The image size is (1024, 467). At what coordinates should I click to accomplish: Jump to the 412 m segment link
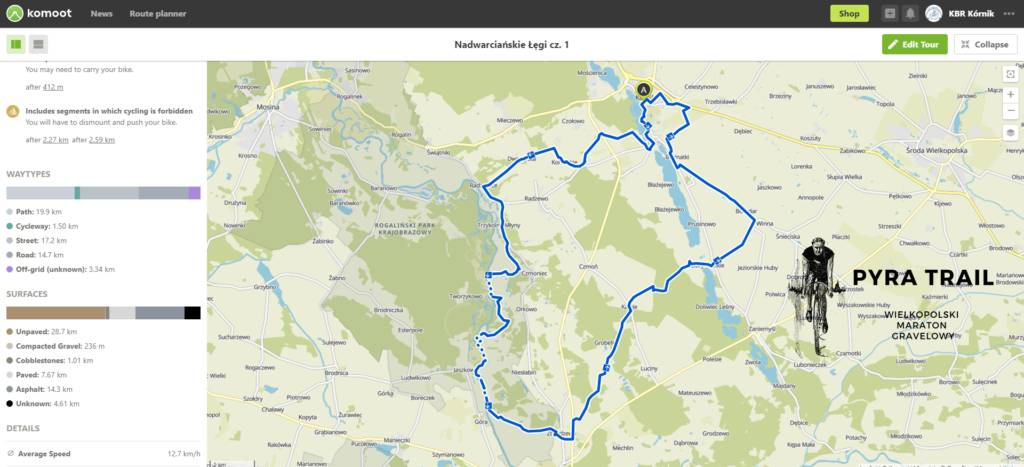click(53, 87)
